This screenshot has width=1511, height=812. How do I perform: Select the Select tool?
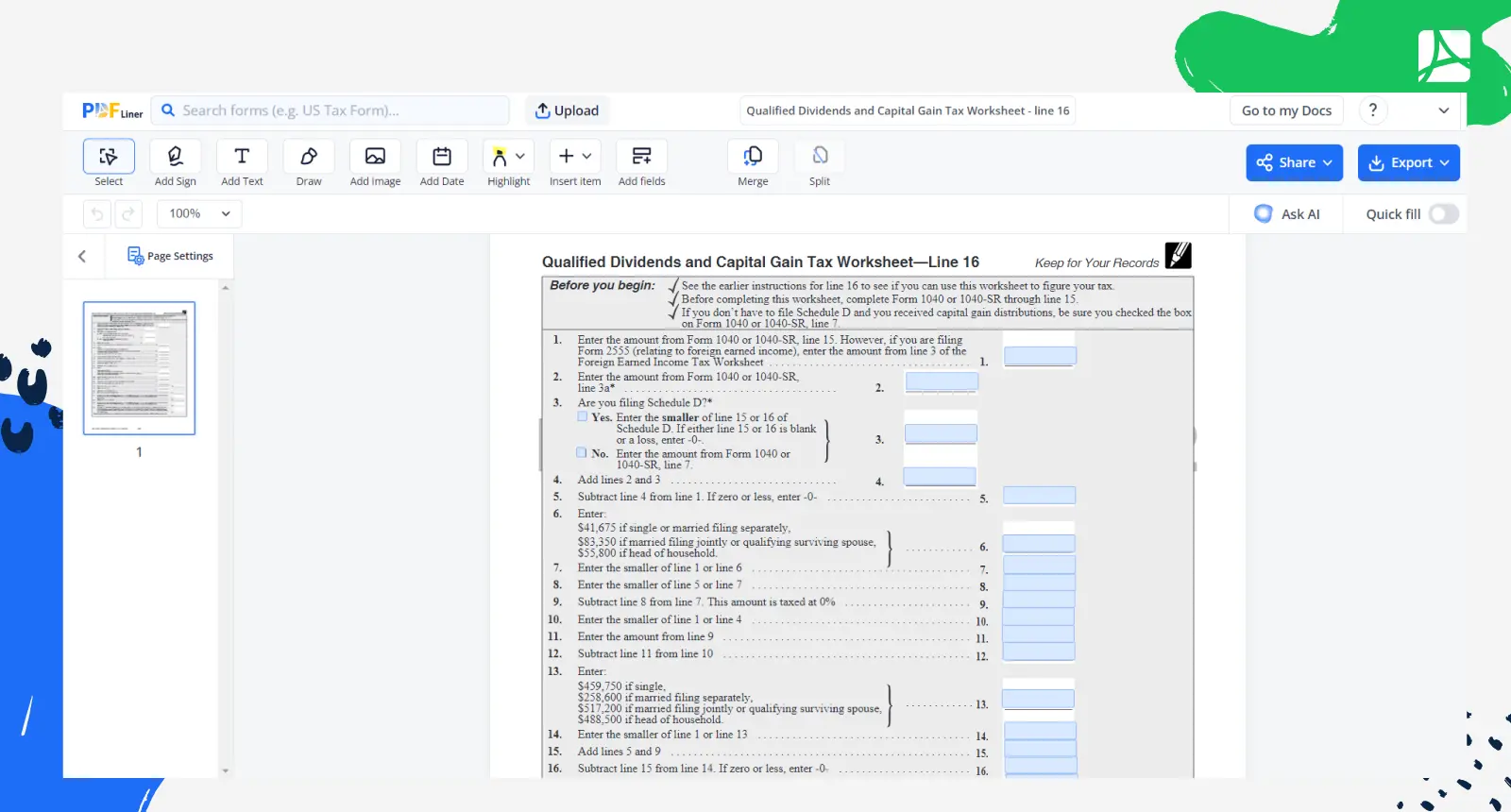pyautogui.click(x=109, y=163)
